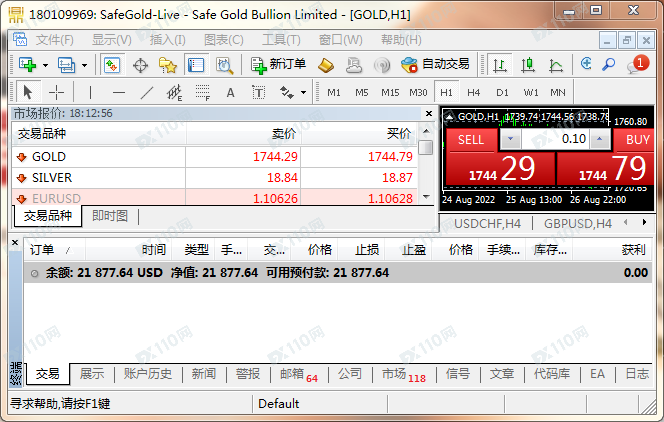The width and height of the screenshot is (664, 422).
Task: Open the 插入(I) menu
Action: (167, 40)
